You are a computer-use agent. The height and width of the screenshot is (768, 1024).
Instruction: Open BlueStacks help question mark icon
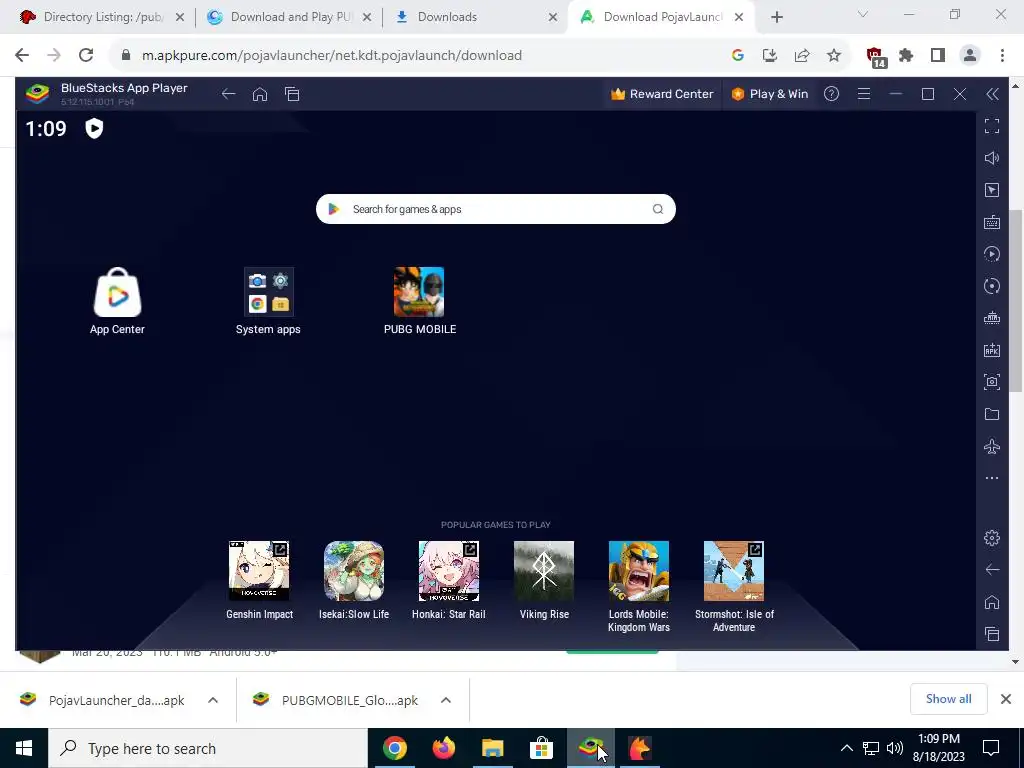point(831,93)
